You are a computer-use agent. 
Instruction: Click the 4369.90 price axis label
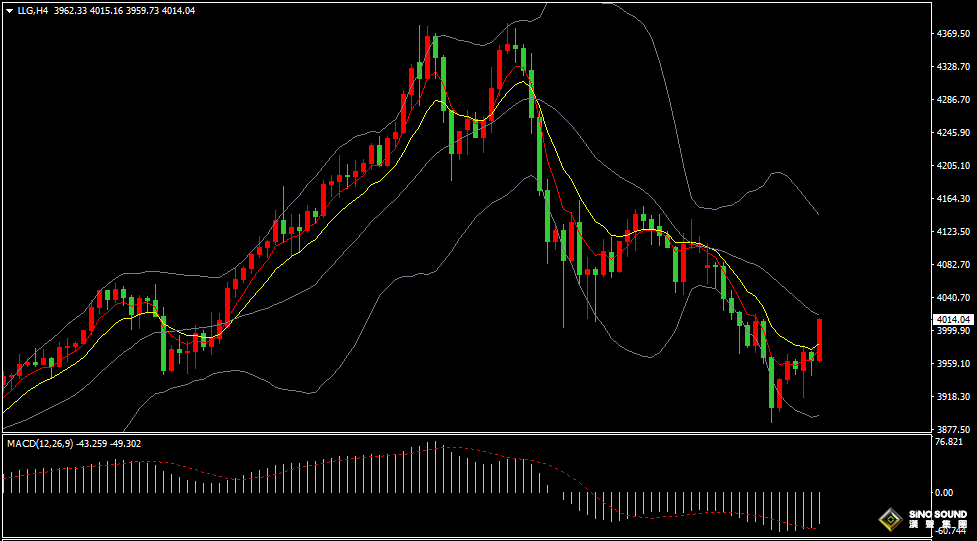pyautogui.click(x=953, y=34)
